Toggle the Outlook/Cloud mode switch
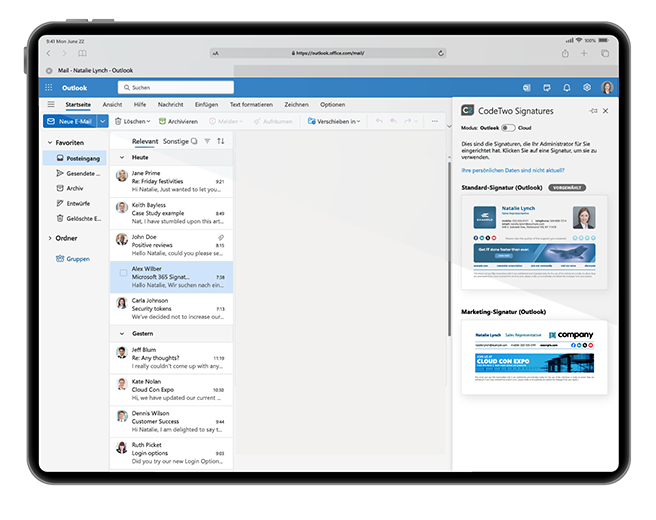The width and height of the screenshot is (656, 520). (x=508, y=128)
